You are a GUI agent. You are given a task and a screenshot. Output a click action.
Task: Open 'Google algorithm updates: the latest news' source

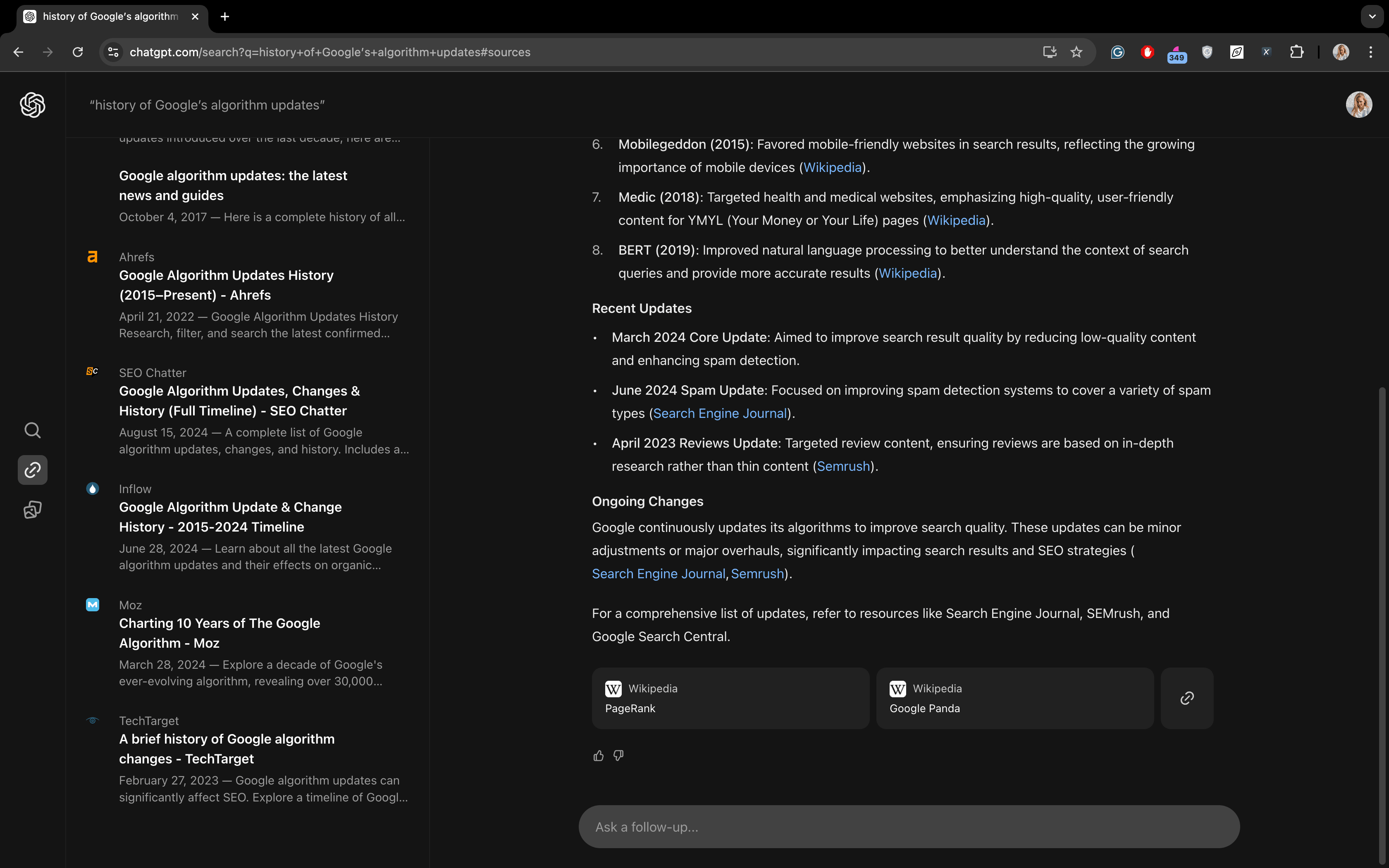coord(233,186)
